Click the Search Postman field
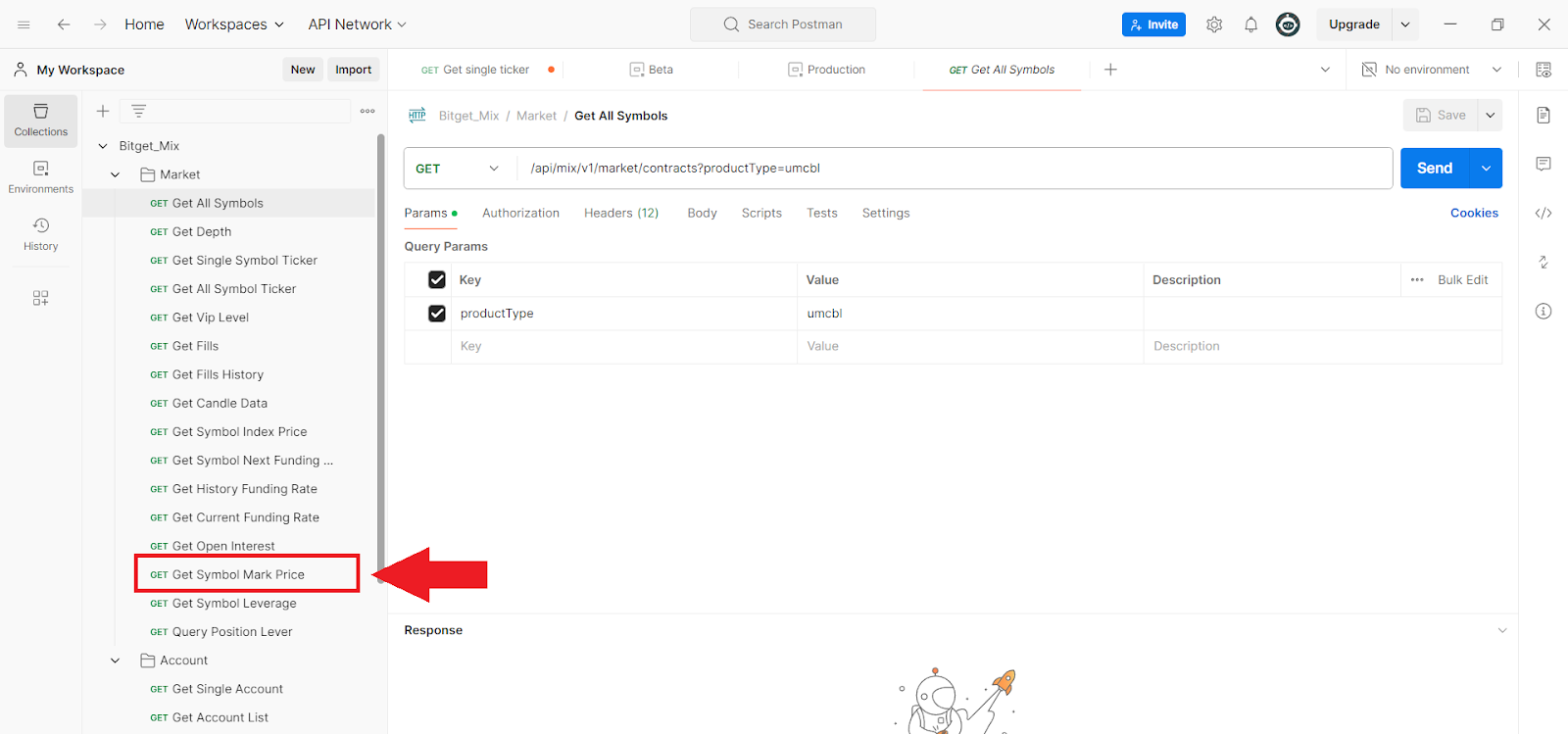This screenshot has width=1568, height=734. pyautogui.click(x=783, y=24)
